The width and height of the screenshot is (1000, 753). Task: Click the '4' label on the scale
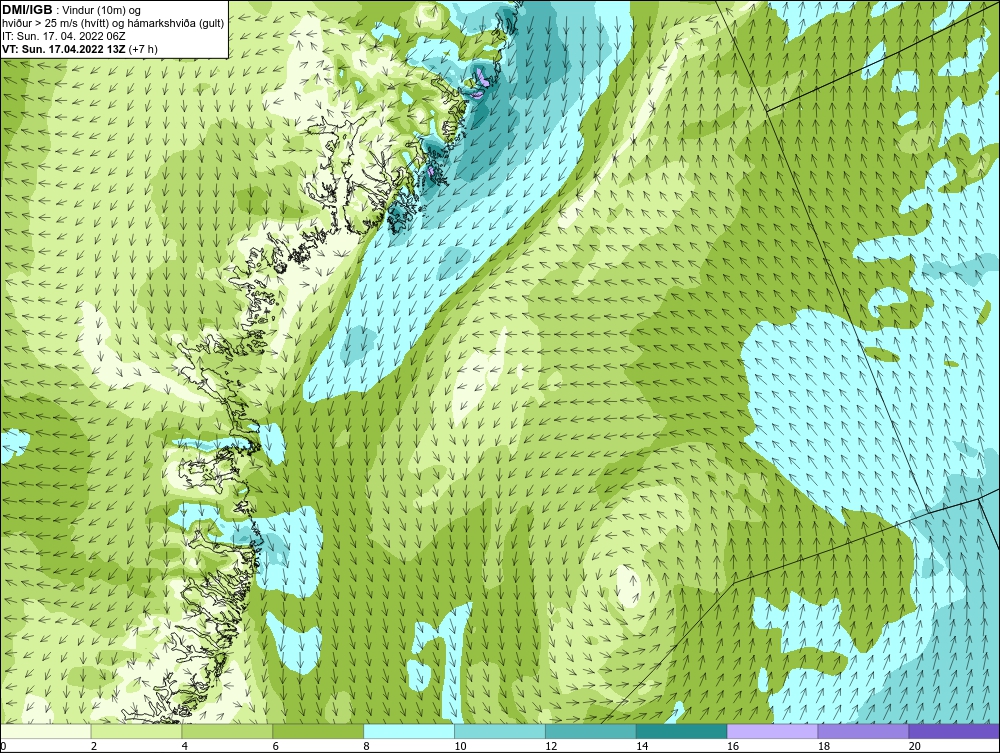[184, 746]
